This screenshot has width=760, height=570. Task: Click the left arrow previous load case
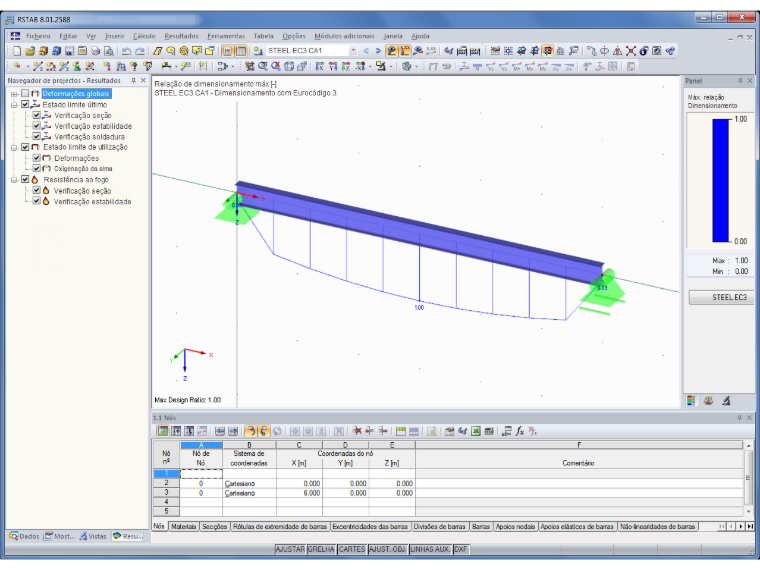[366, 50]
